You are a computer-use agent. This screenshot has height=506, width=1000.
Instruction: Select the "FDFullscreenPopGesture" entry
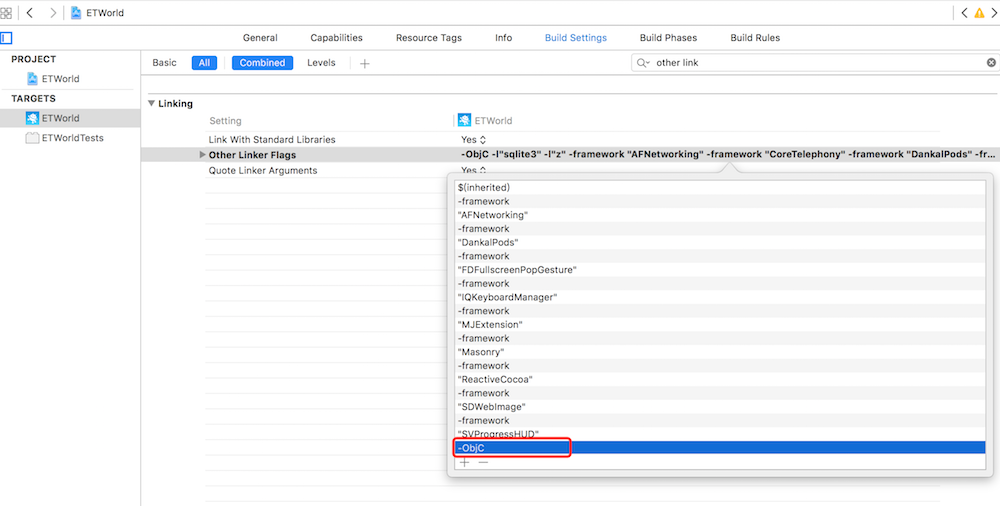click(x=721, y=270)
